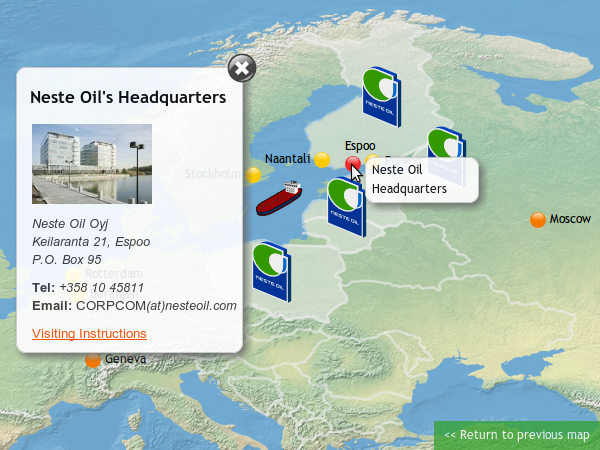Click the Keilaranta 21, Espoo address line

91,242
